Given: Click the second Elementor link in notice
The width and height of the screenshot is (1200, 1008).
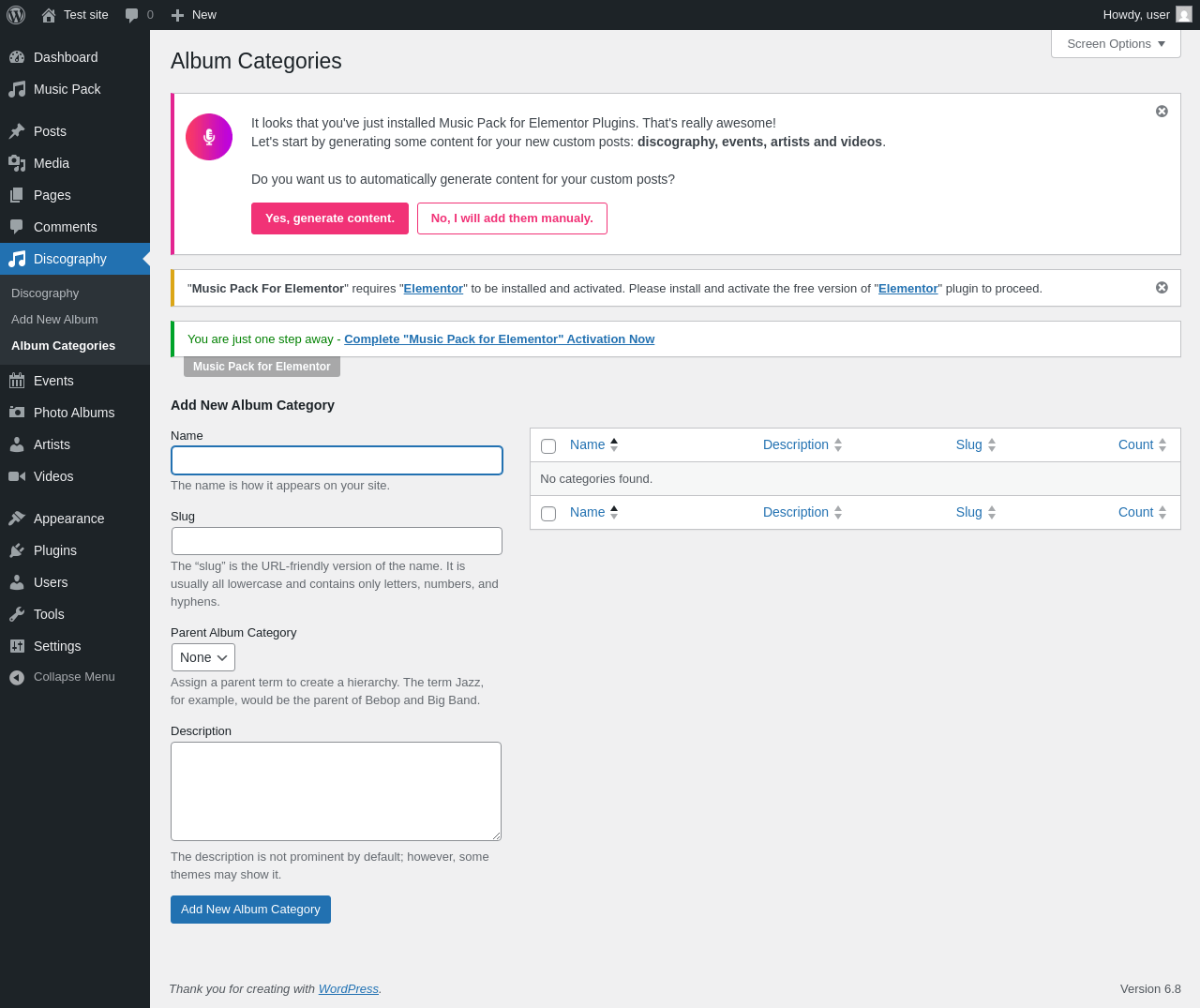Looking at the screenshot, I should tap(908, 289).
